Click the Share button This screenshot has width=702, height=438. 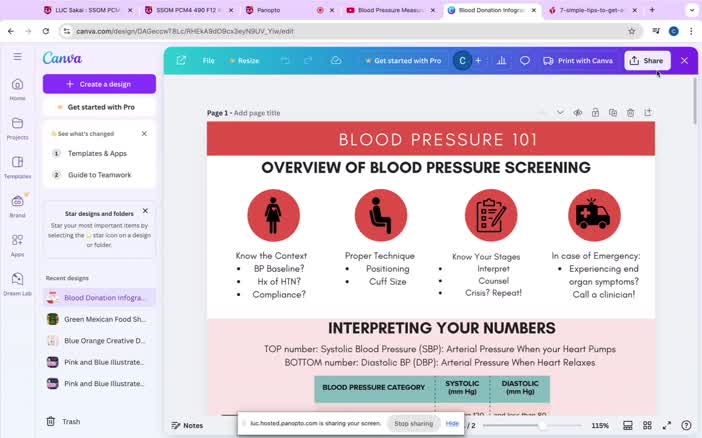(647, 60)
